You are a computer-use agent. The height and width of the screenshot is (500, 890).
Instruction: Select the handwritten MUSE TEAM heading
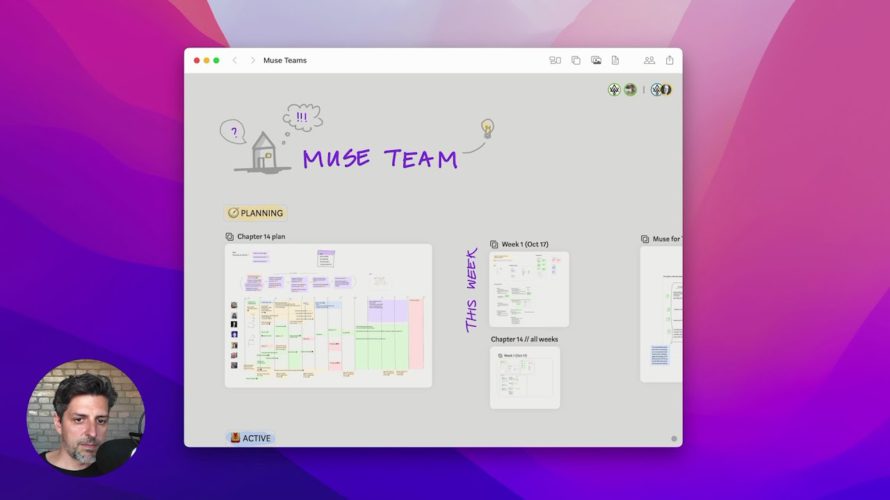click(x=380, y=158)
